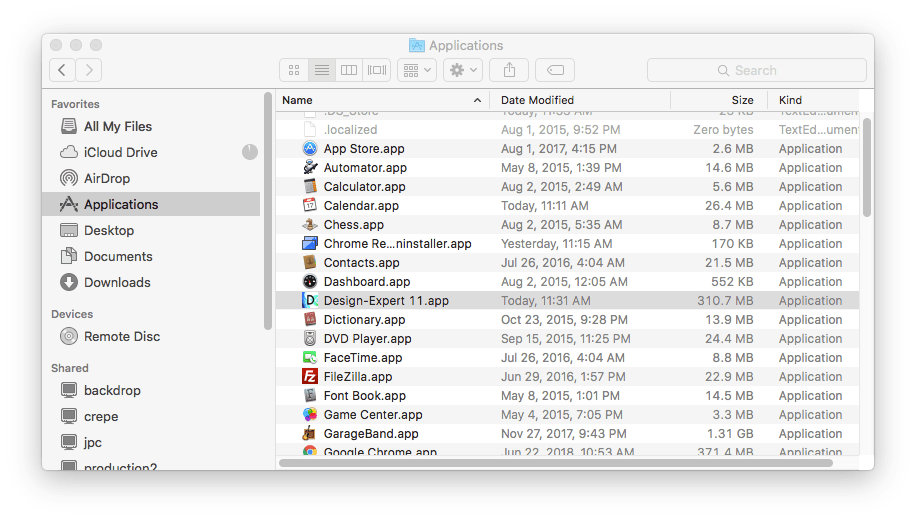This screenshot has height=520, width=916.
Task: Switch to column view
Action: tap(349, 70)
